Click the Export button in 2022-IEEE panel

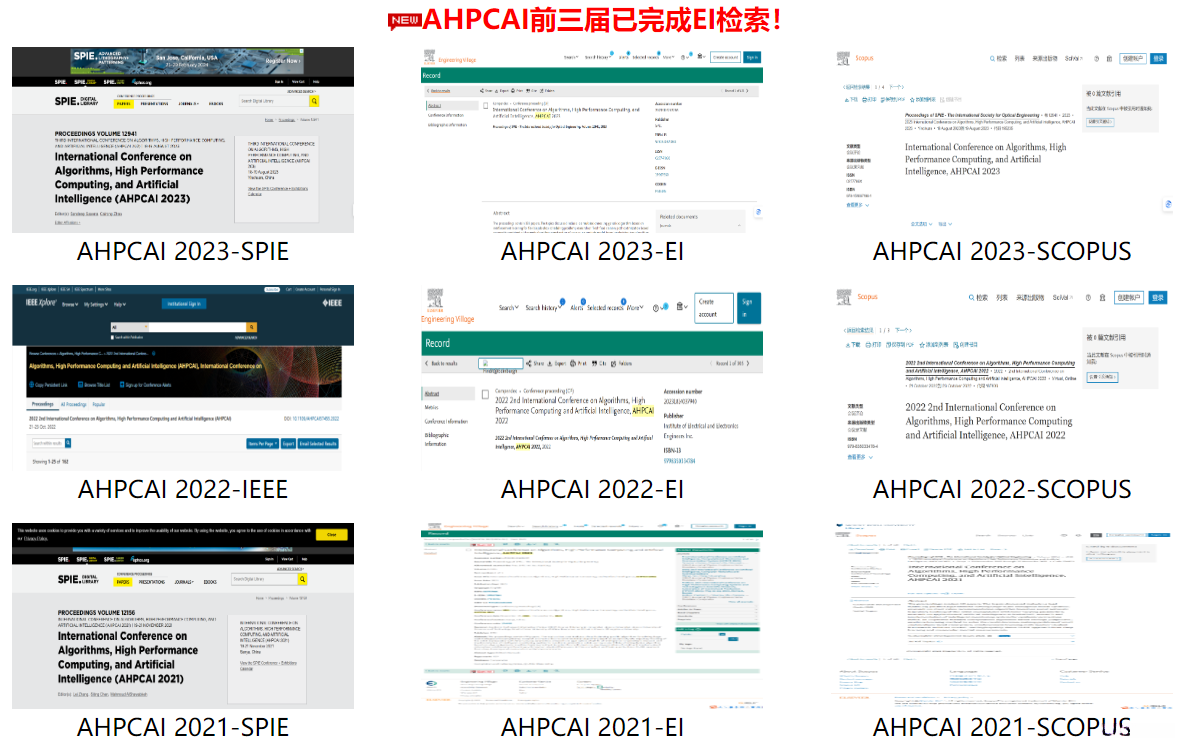288,444
